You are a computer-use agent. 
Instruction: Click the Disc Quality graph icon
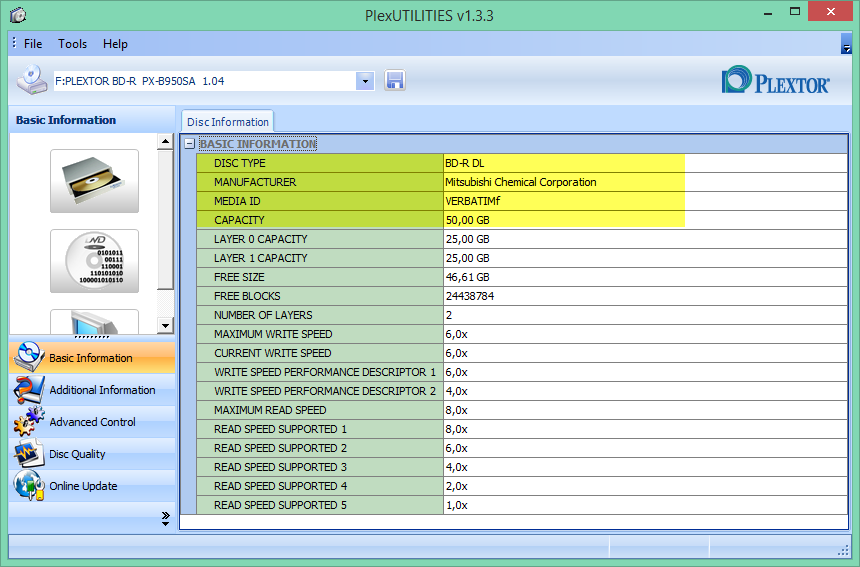click(29, 454)
